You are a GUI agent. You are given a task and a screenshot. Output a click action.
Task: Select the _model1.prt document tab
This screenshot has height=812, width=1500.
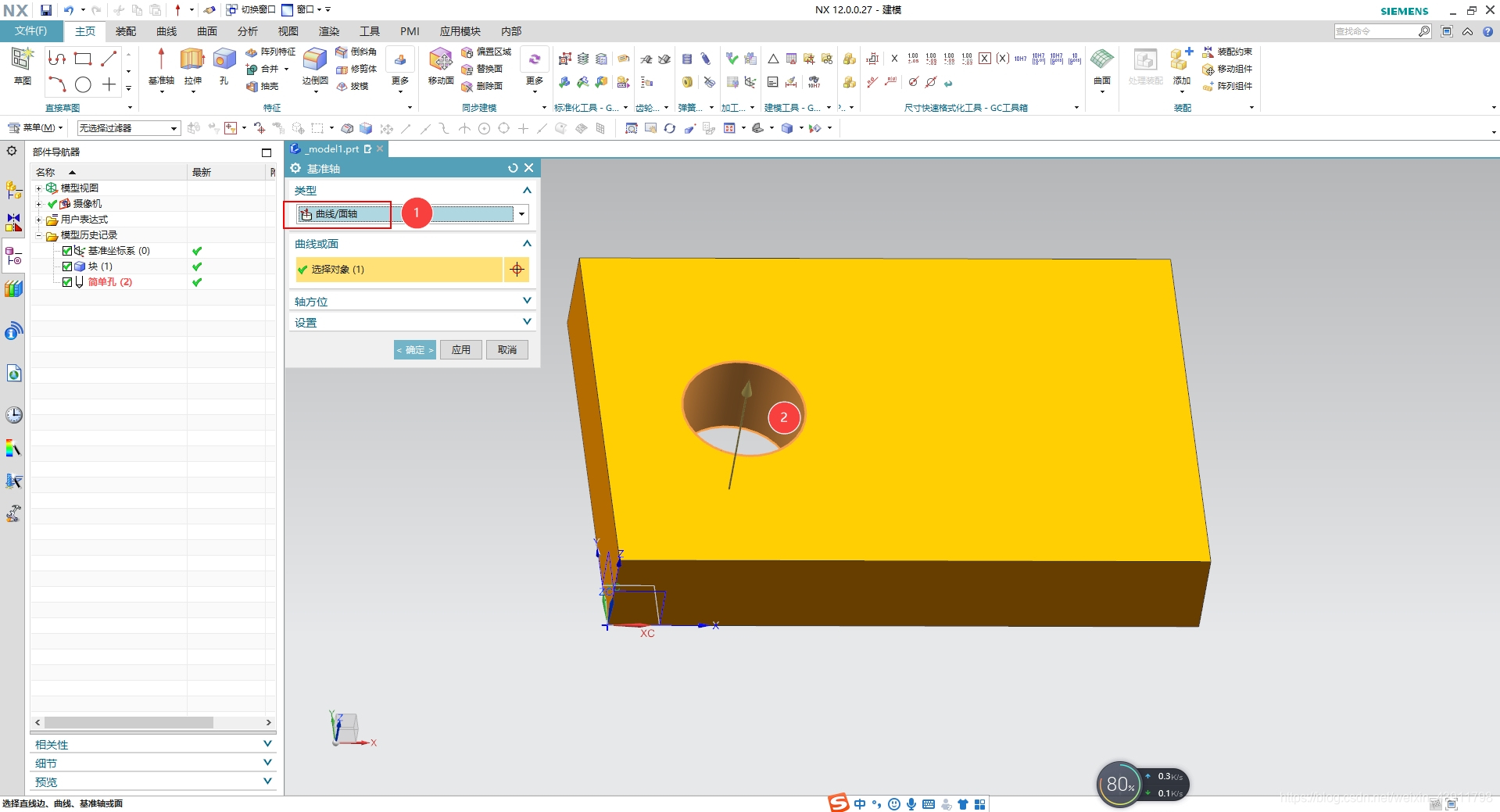[x=338, y=149]
